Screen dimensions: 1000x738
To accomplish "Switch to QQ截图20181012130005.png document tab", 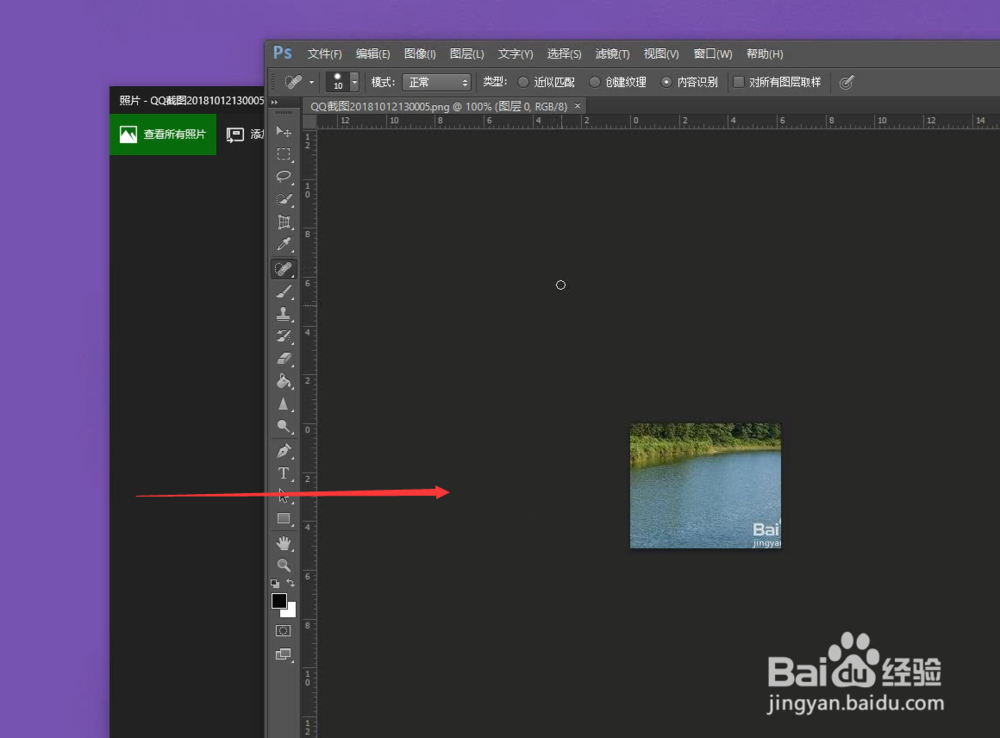I will tap(438, 107).
